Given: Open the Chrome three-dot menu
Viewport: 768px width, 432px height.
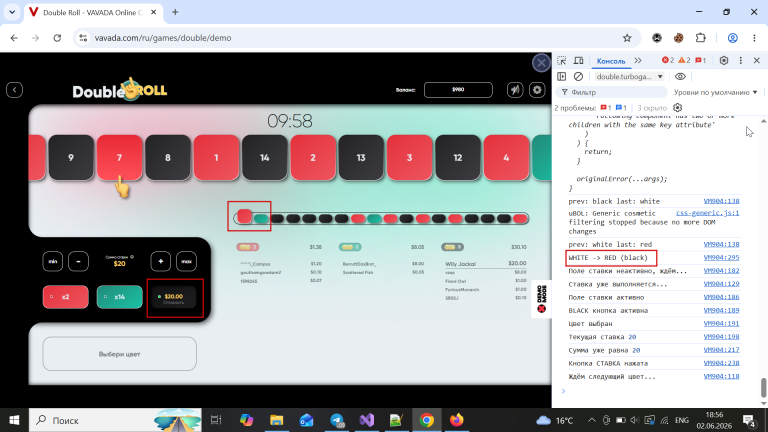Looking at the screenshot, I should (x=754, y=38).
